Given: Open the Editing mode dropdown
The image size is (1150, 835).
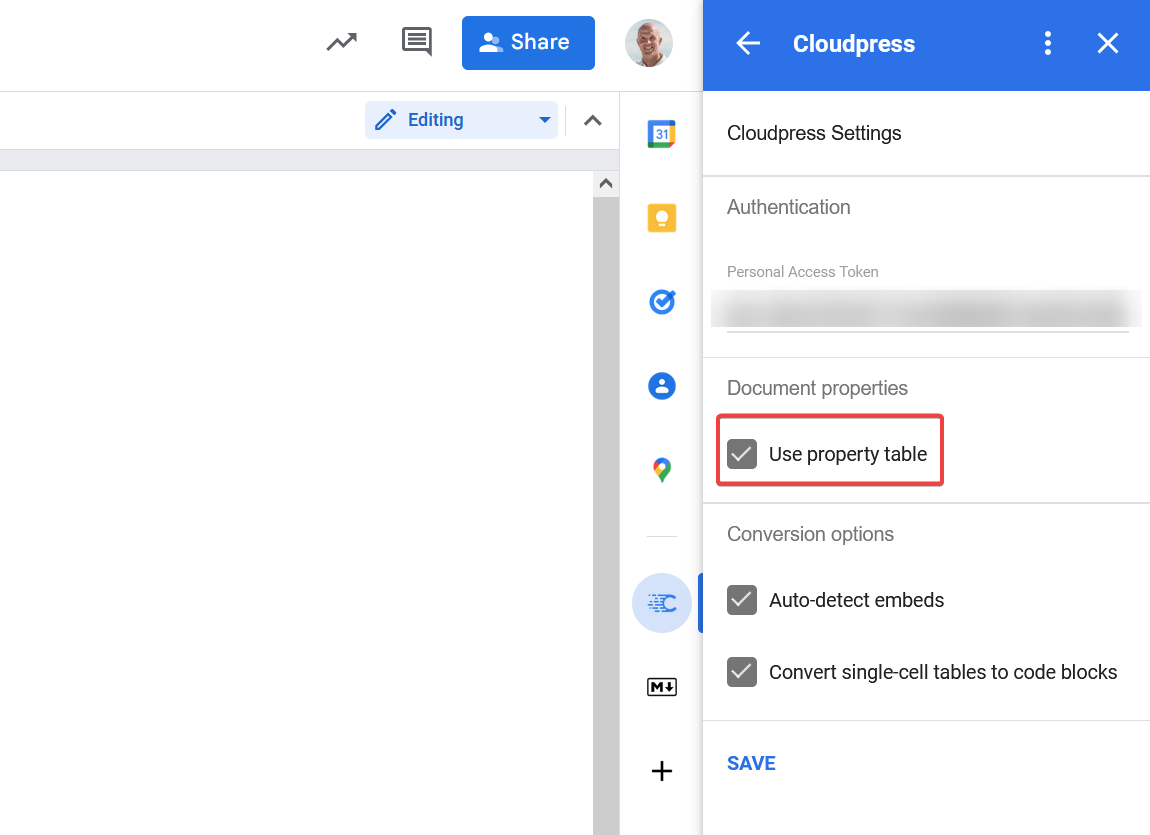Looking at the screenshot, I should pyautogui.click(x=461, y=119).
